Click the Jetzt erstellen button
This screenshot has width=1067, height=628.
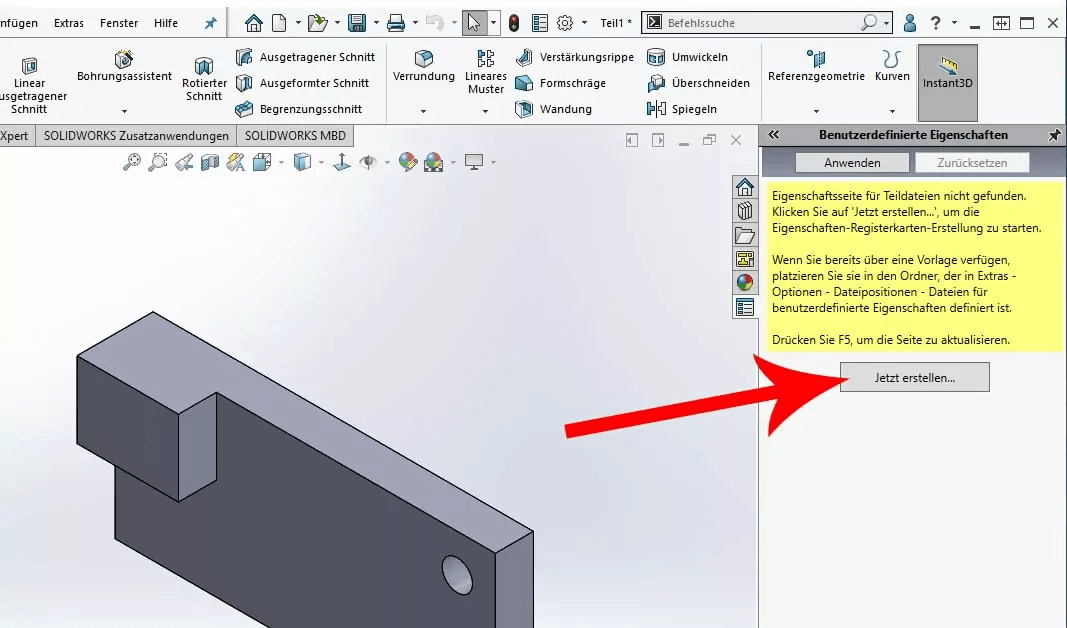[x=913, y=377]
